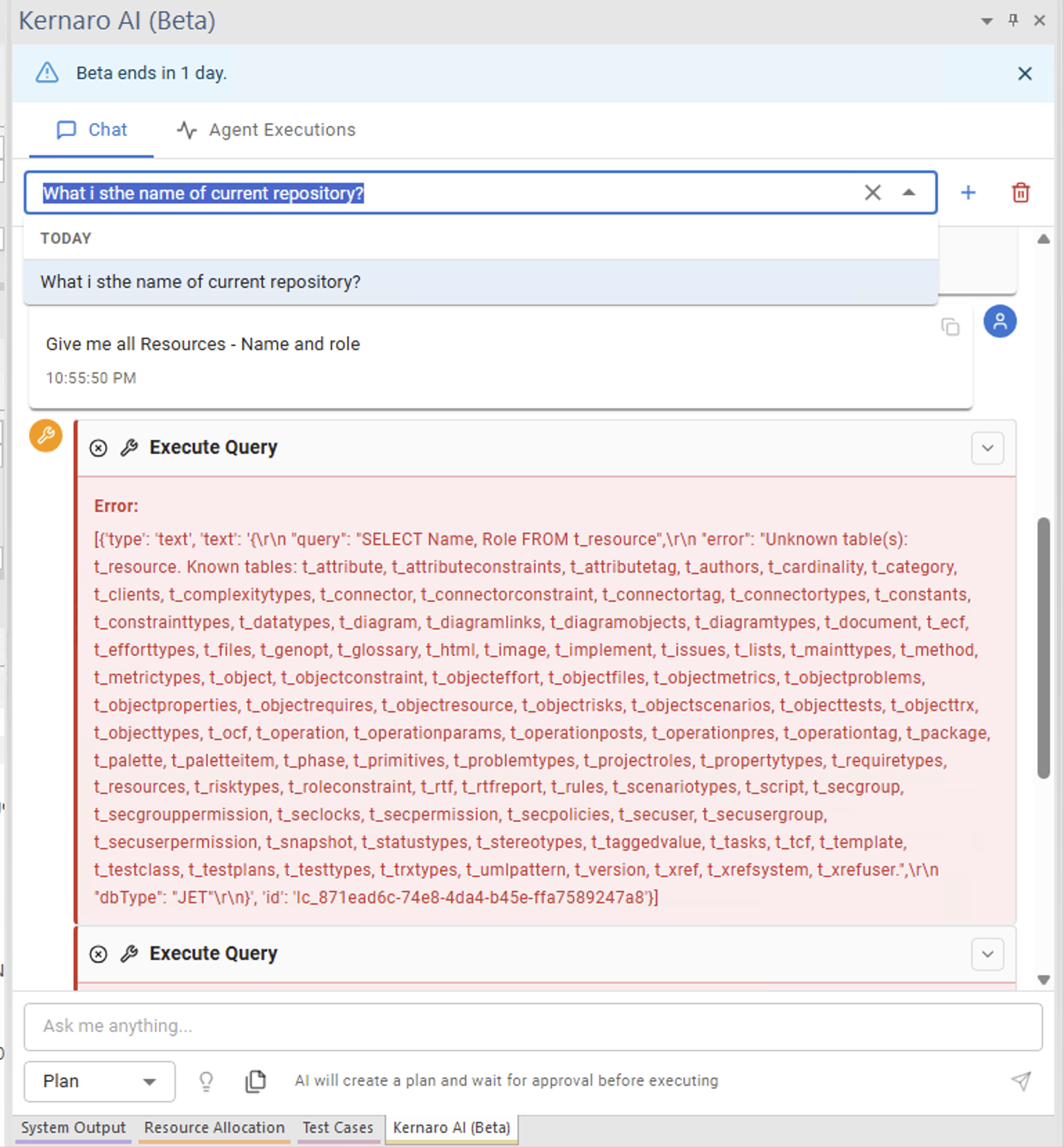Click the first Execute Query error status icon
The width and height of the screenshot is (1064, 1147).
pyautogui.click(x=98, y=448)
